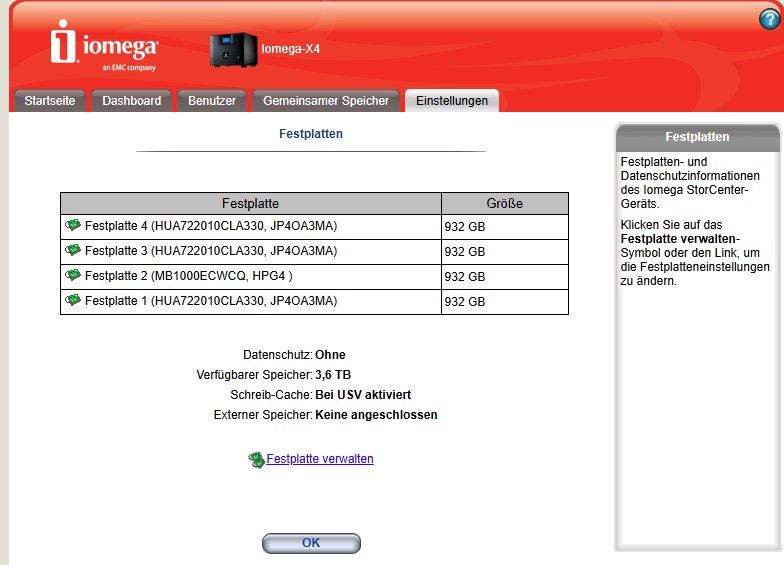
Task: Open the Dashboard tab
Action: click(132, 100)
